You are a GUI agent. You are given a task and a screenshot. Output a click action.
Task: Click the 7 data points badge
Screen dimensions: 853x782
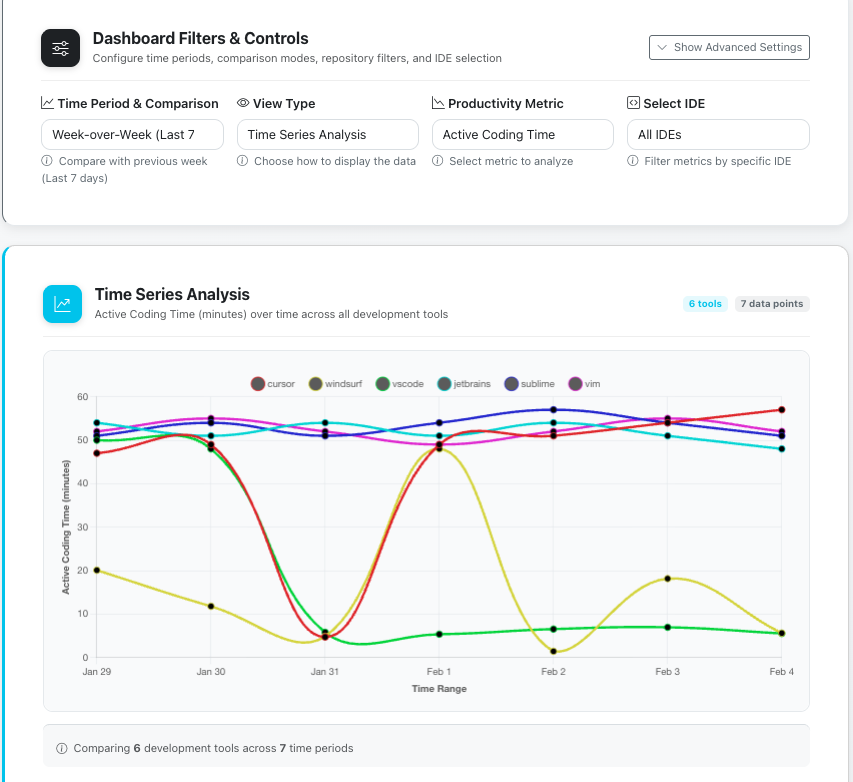pyautogui.click(x=771, y=303)
